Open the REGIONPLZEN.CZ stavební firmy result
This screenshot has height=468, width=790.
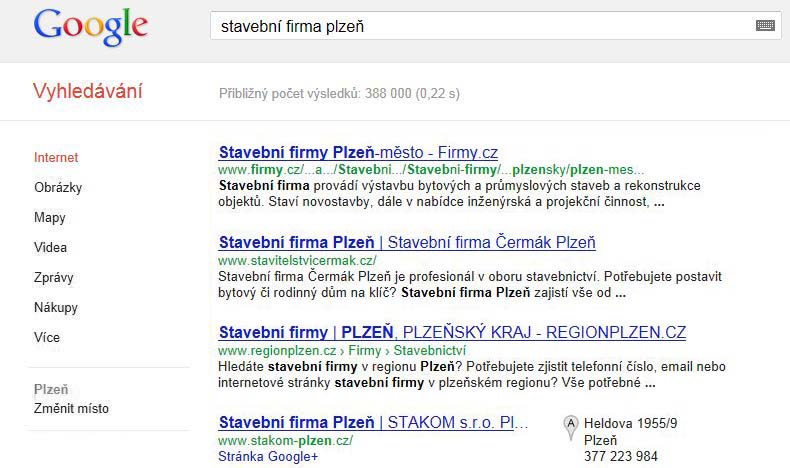452,332
